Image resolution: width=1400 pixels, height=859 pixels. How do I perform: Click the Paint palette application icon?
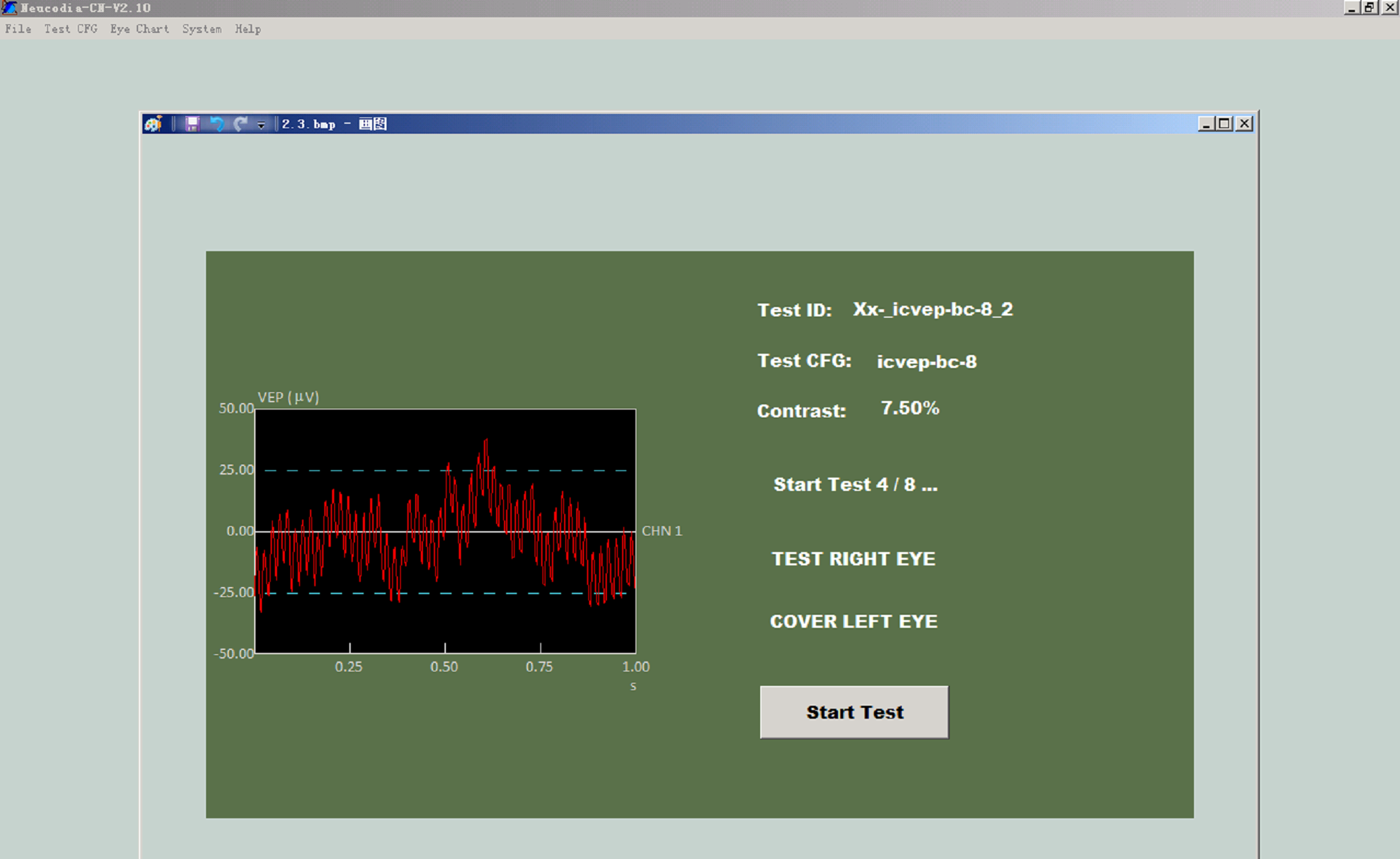click(153, 124)
